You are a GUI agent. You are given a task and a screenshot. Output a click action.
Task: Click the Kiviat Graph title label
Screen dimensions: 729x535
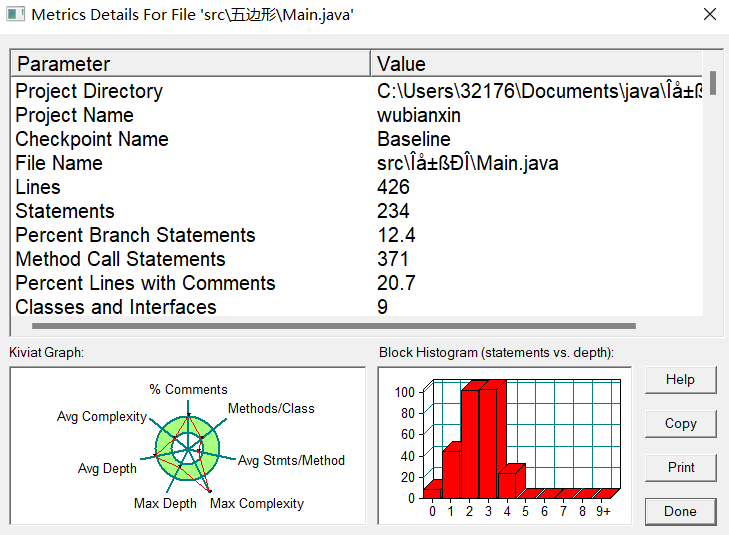[x=46, y=353]
